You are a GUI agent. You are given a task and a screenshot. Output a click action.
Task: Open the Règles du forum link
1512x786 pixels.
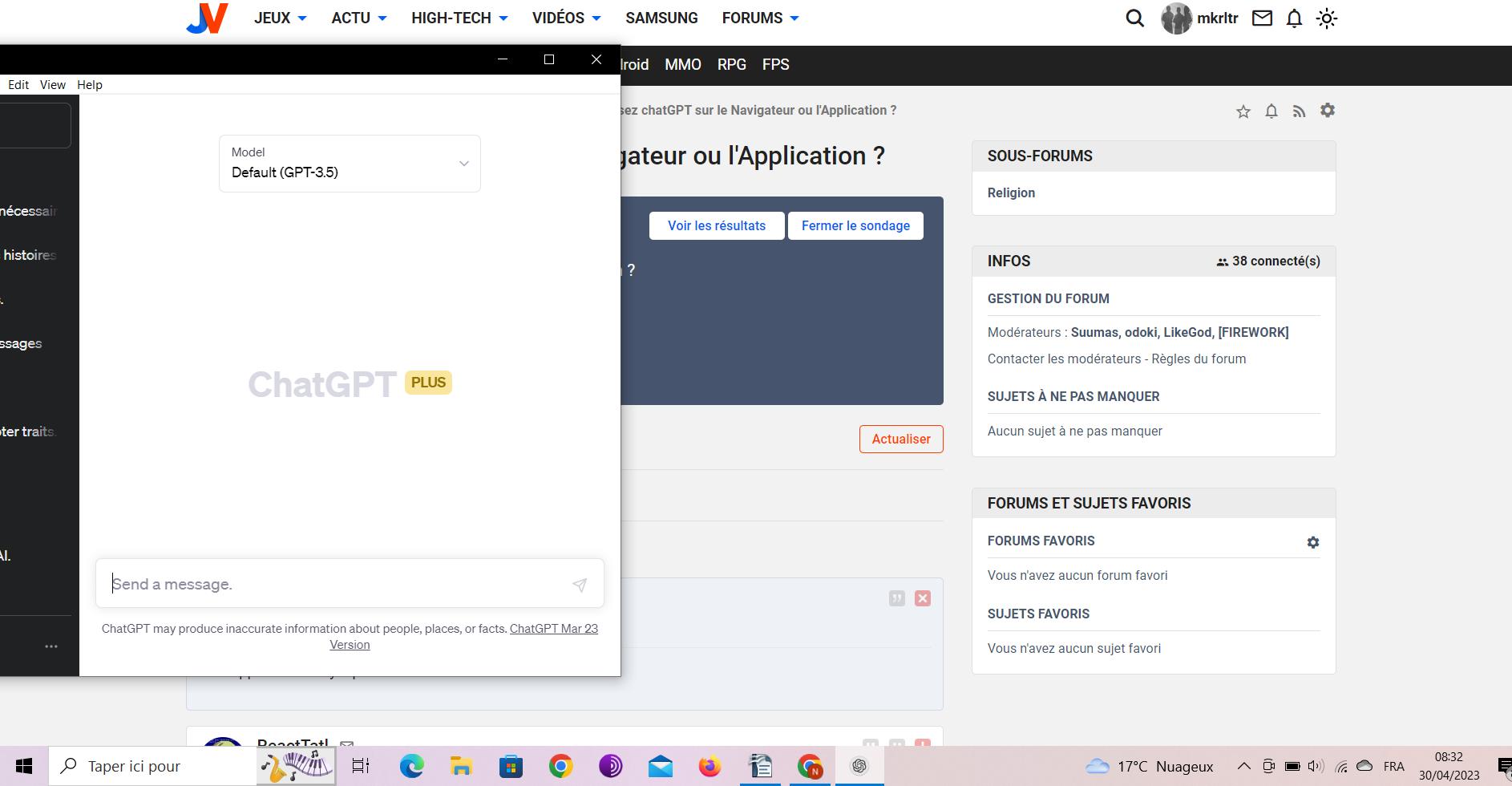coord(1199,359)
